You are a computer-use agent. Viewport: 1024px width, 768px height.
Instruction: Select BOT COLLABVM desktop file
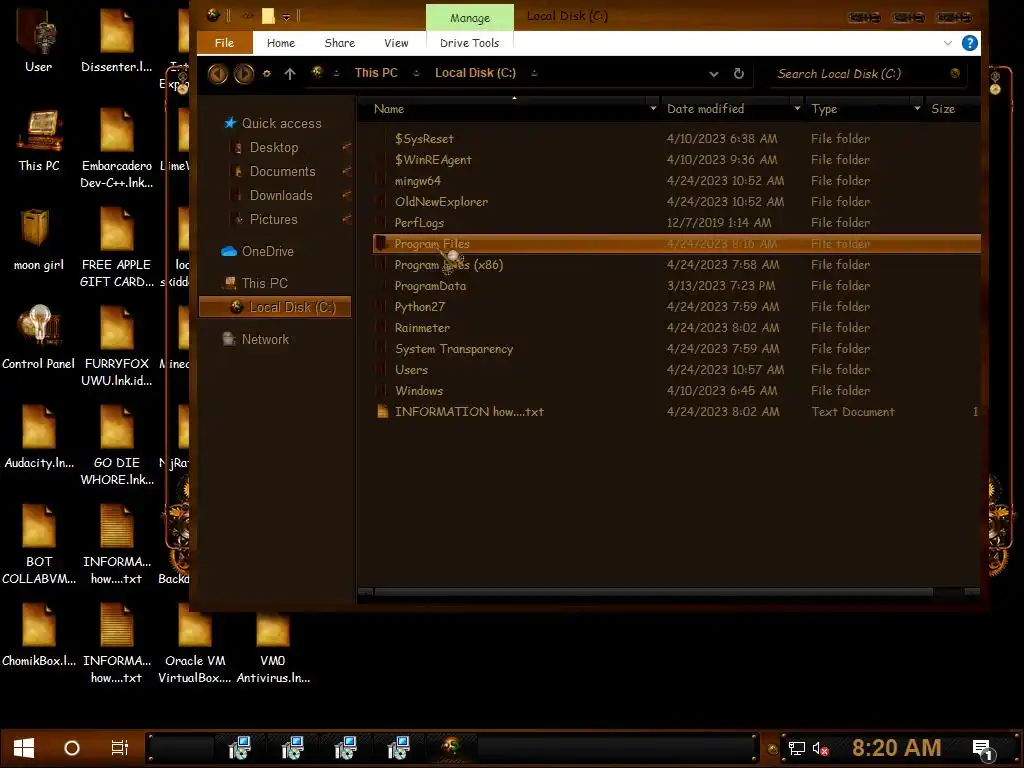pyautogui.click(x=39, y=545)
